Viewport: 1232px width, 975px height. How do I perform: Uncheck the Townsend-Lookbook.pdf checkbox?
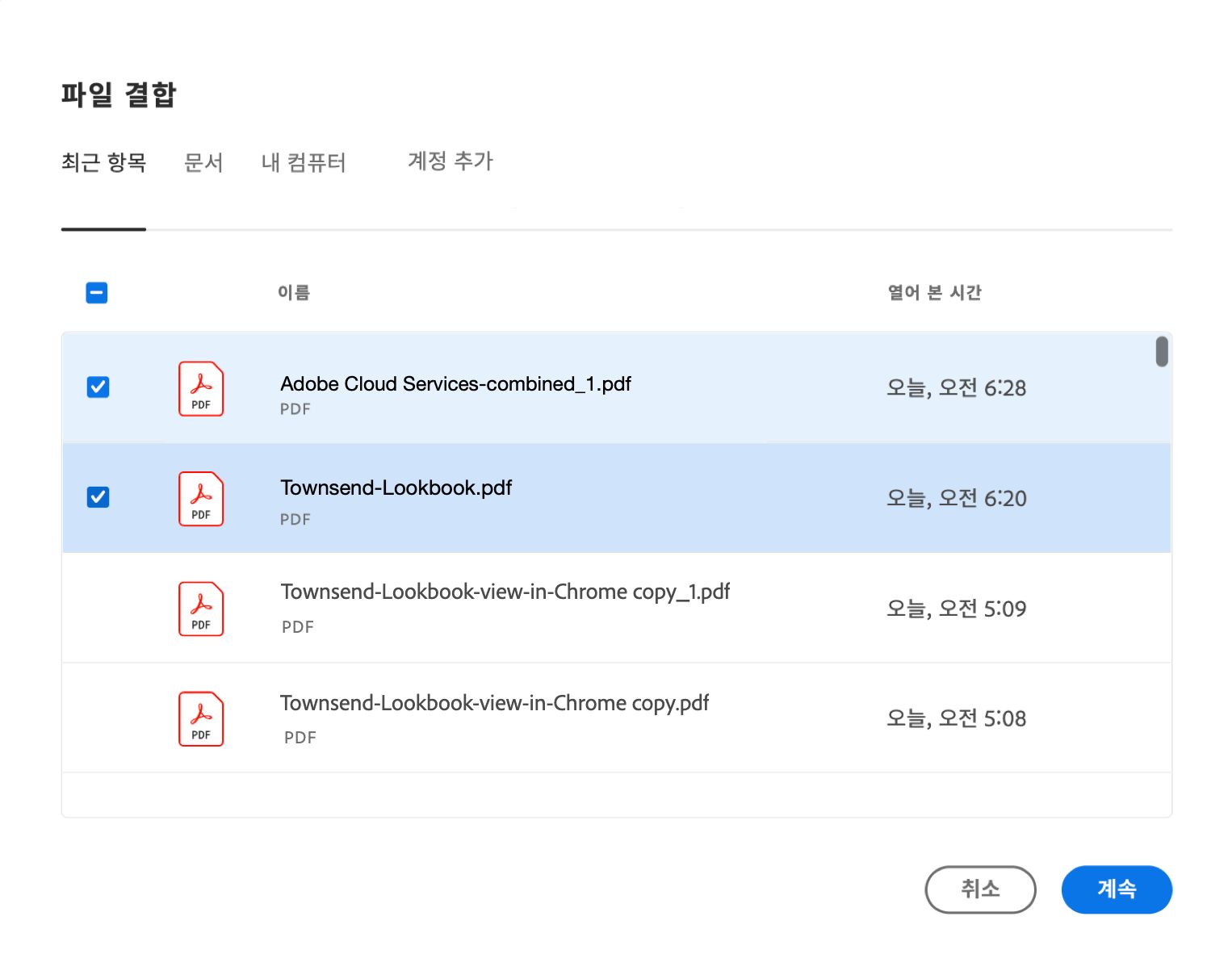point(98,496)
